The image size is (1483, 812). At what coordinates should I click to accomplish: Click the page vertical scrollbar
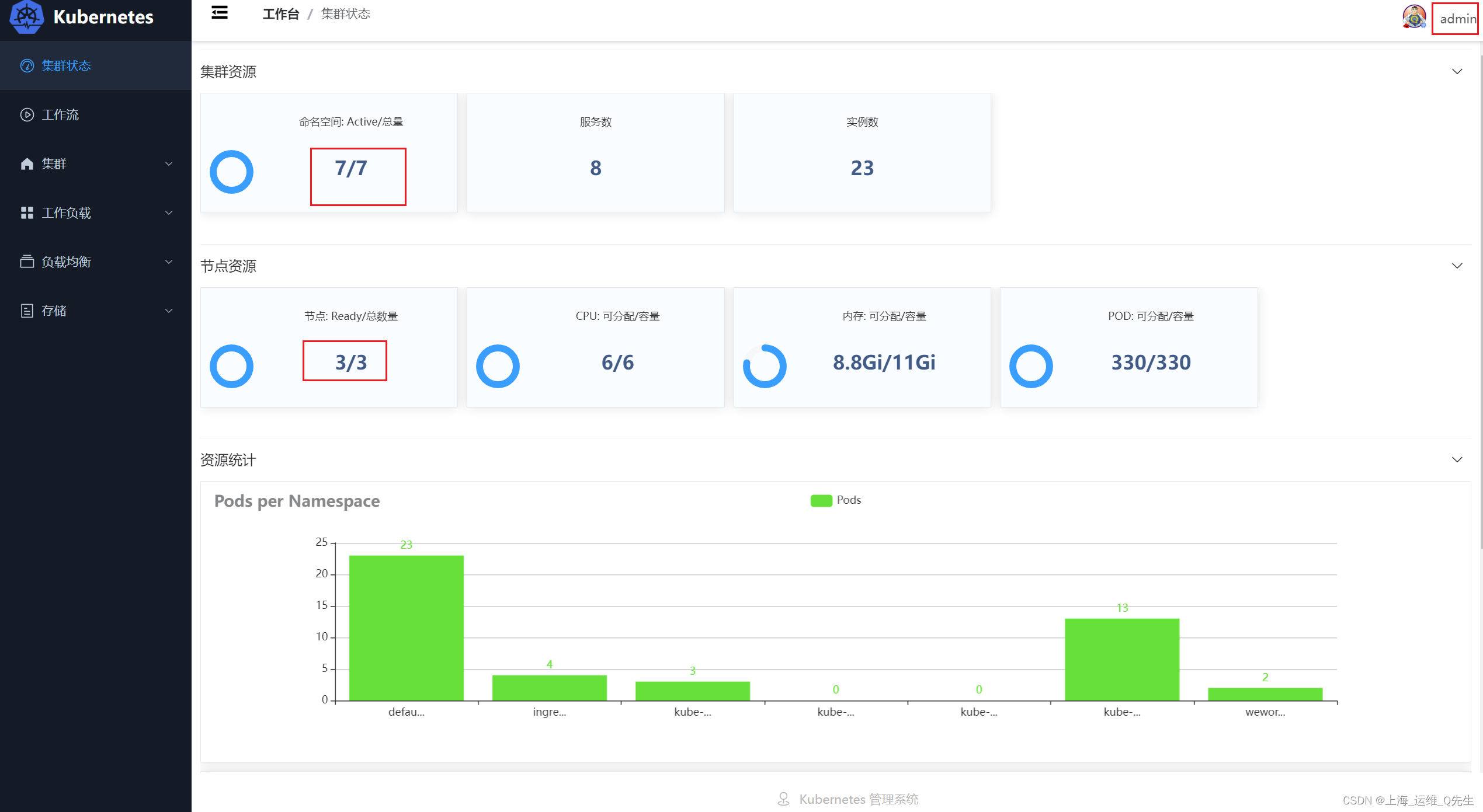(x=1481, y=301)
